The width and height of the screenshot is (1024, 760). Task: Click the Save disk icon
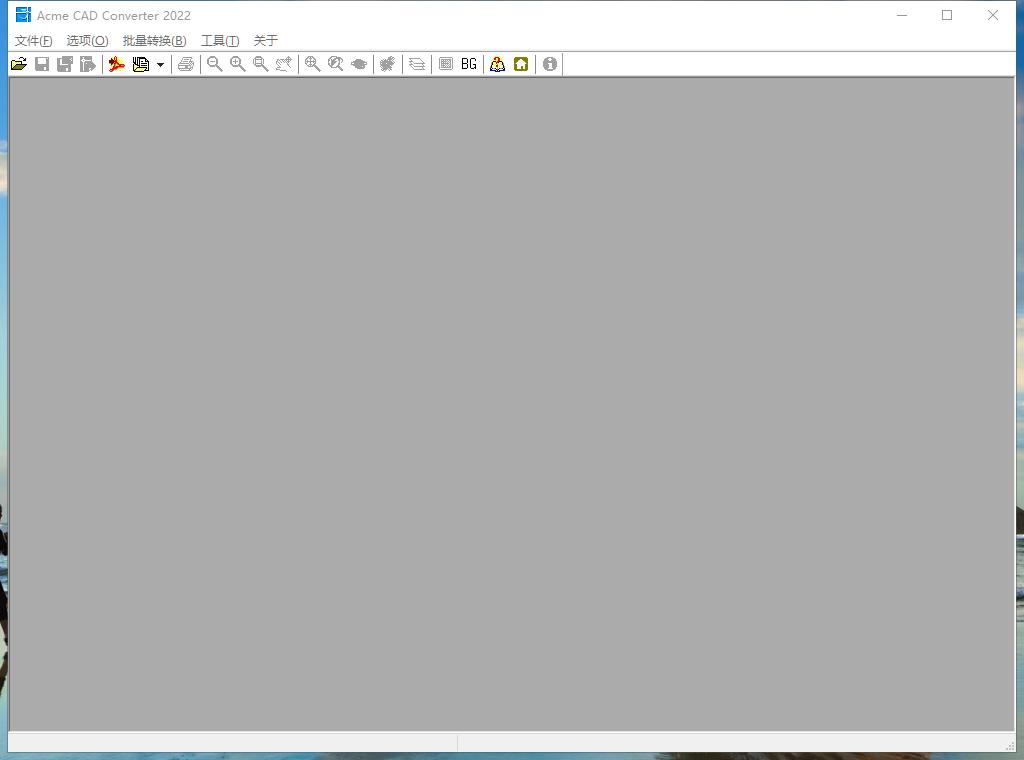coord(42,64)
